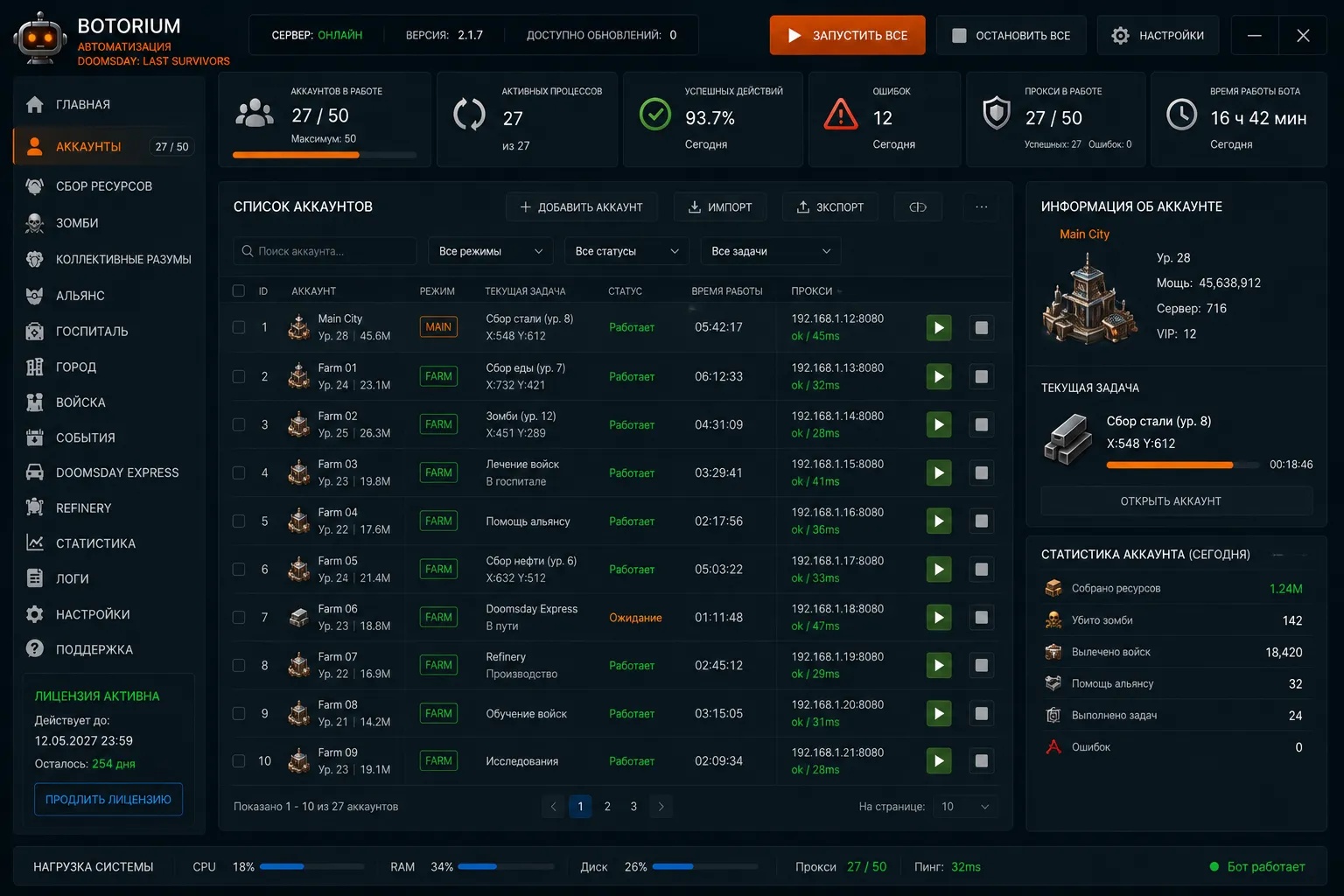
Task: Click the CPU load bar in status bar
Action: [311, 867]
